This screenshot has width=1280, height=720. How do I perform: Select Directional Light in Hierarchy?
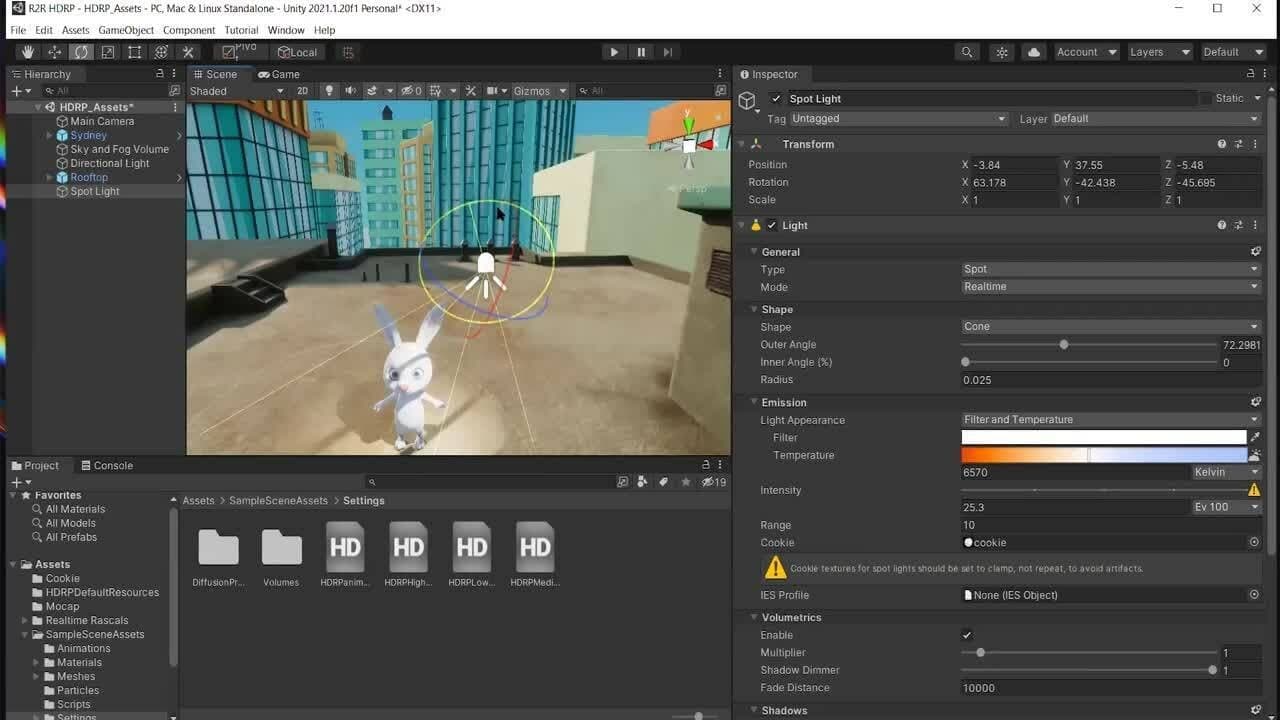tap(110, 163)
